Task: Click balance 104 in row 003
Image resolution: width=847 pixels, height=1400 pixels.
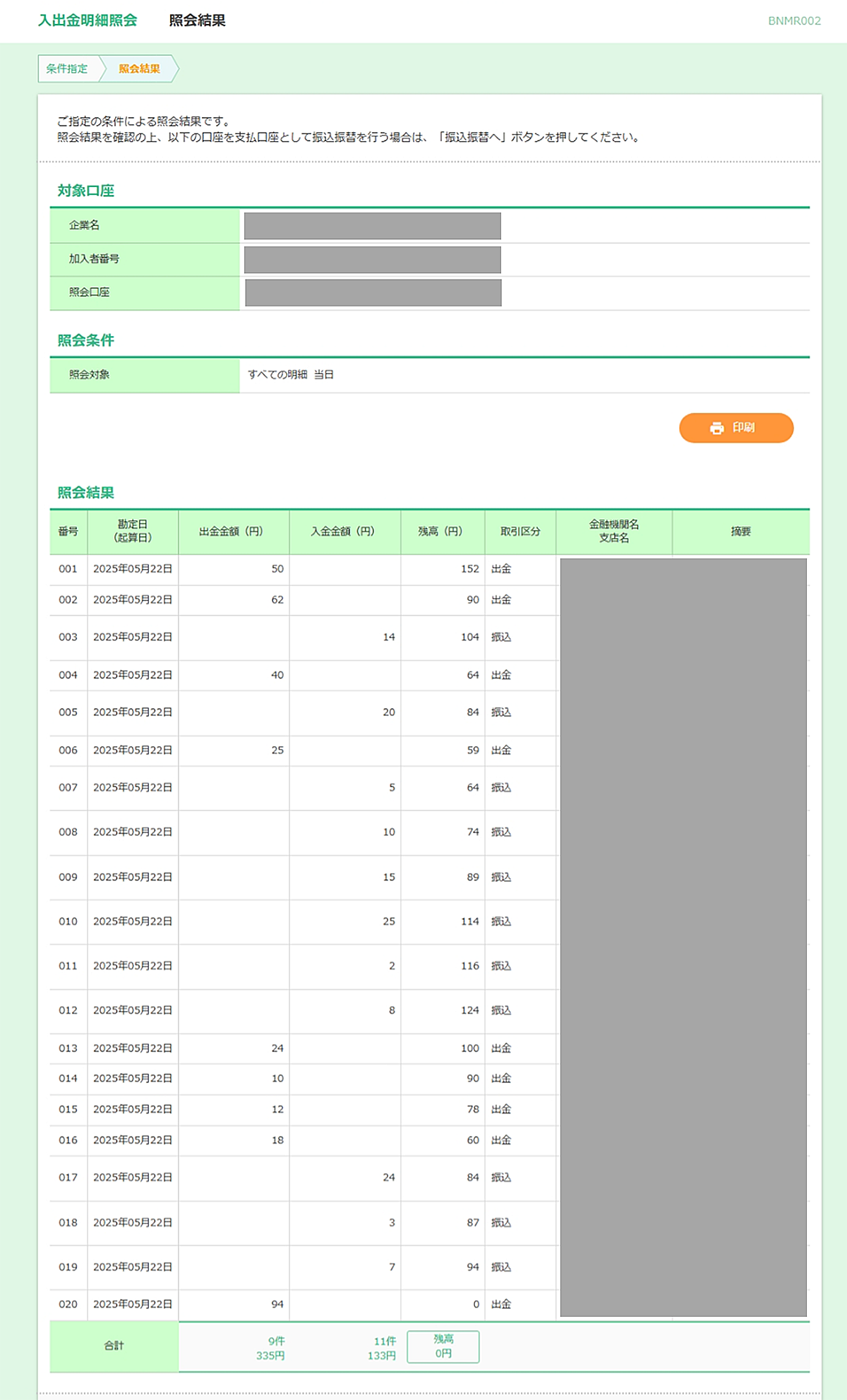Action: pos(470,638)
